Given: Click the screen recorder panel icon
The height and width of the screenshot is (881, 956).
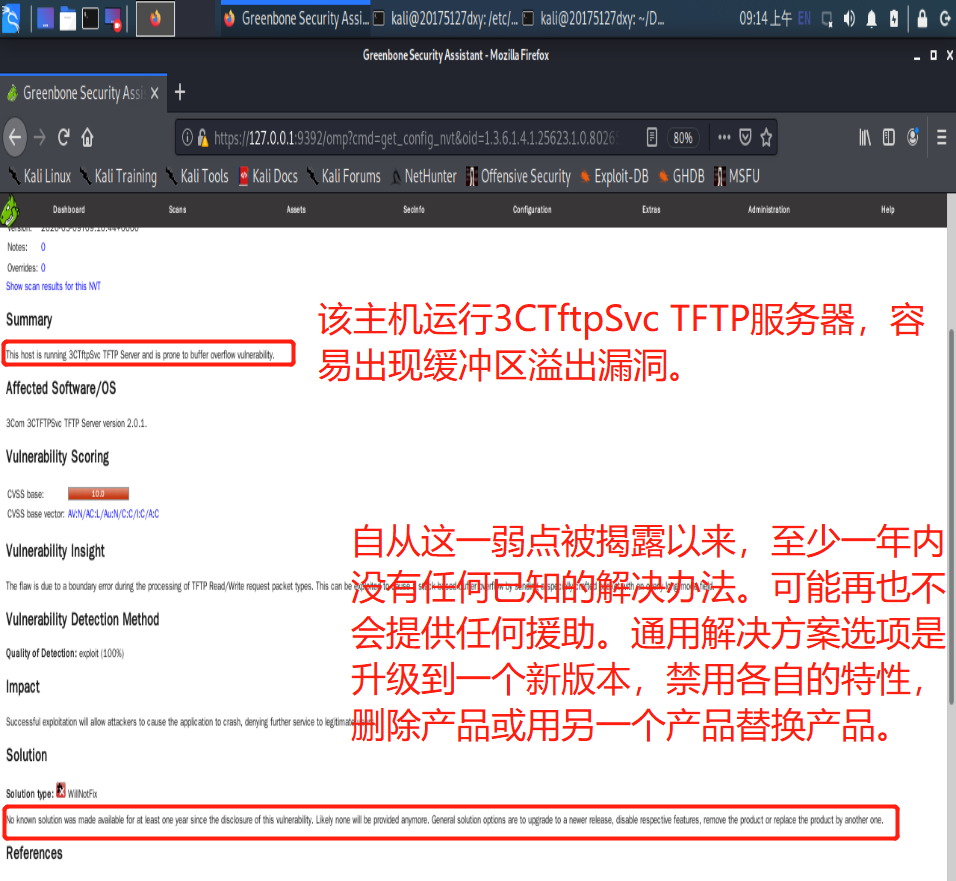Looking at the screenshot, I should click(113, 19).
